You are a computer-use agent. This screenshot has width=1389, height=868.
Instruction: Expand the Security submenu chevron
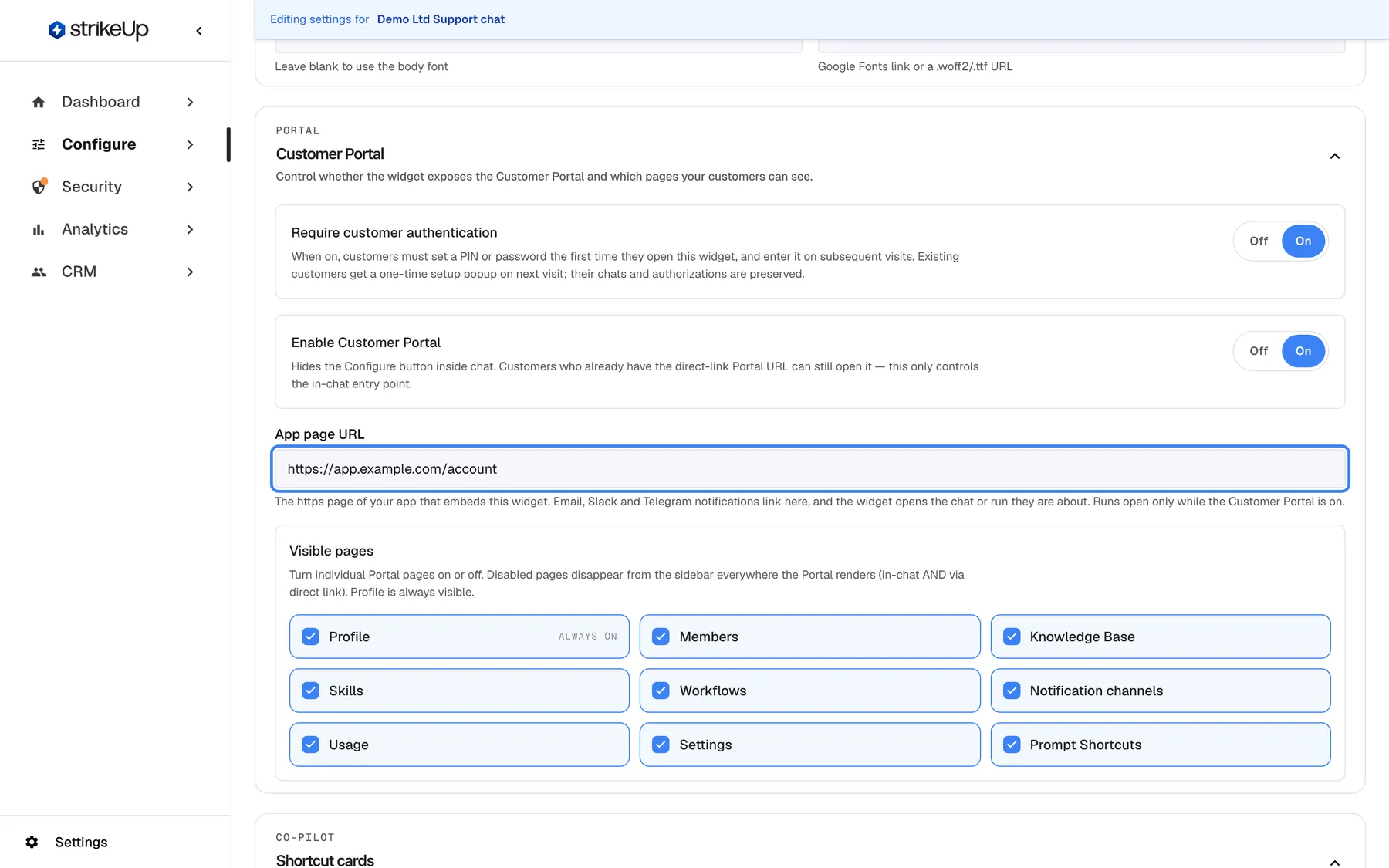(x=190, y=187)
